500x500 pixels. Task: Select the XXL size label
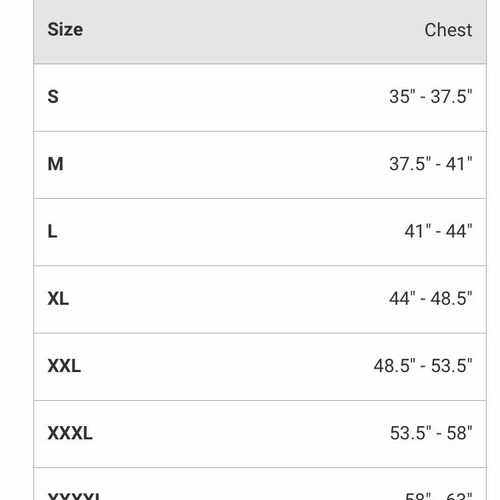(x=64, y=366)
